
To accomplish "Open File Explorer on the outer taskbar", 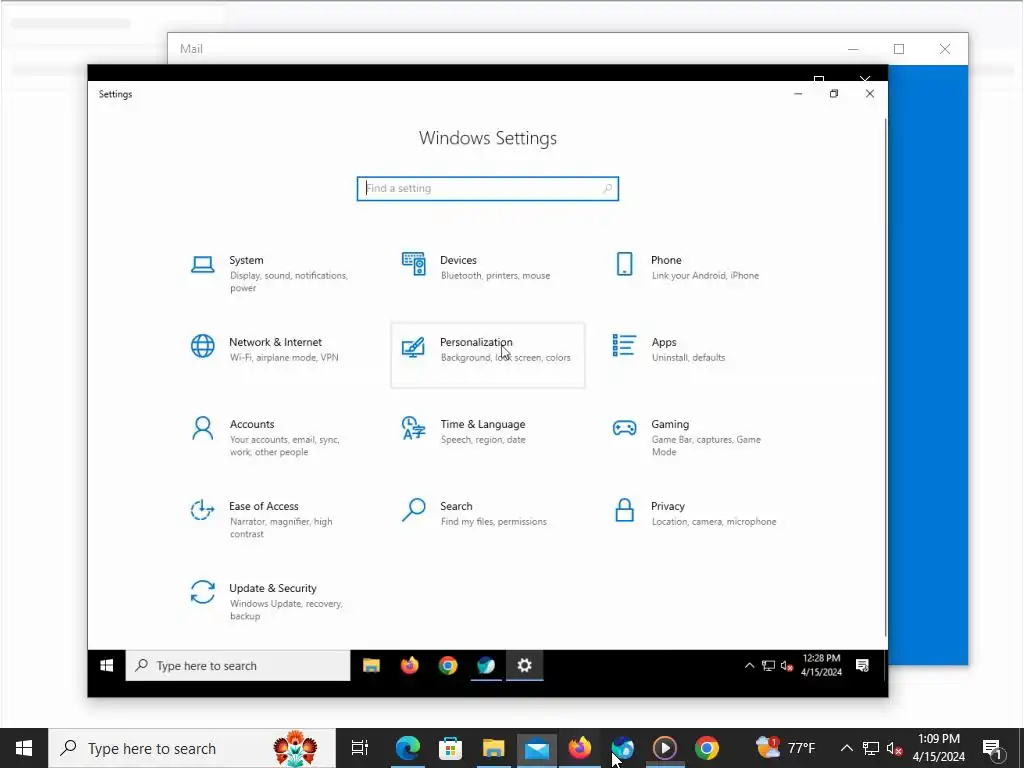I will coord(493,748).
